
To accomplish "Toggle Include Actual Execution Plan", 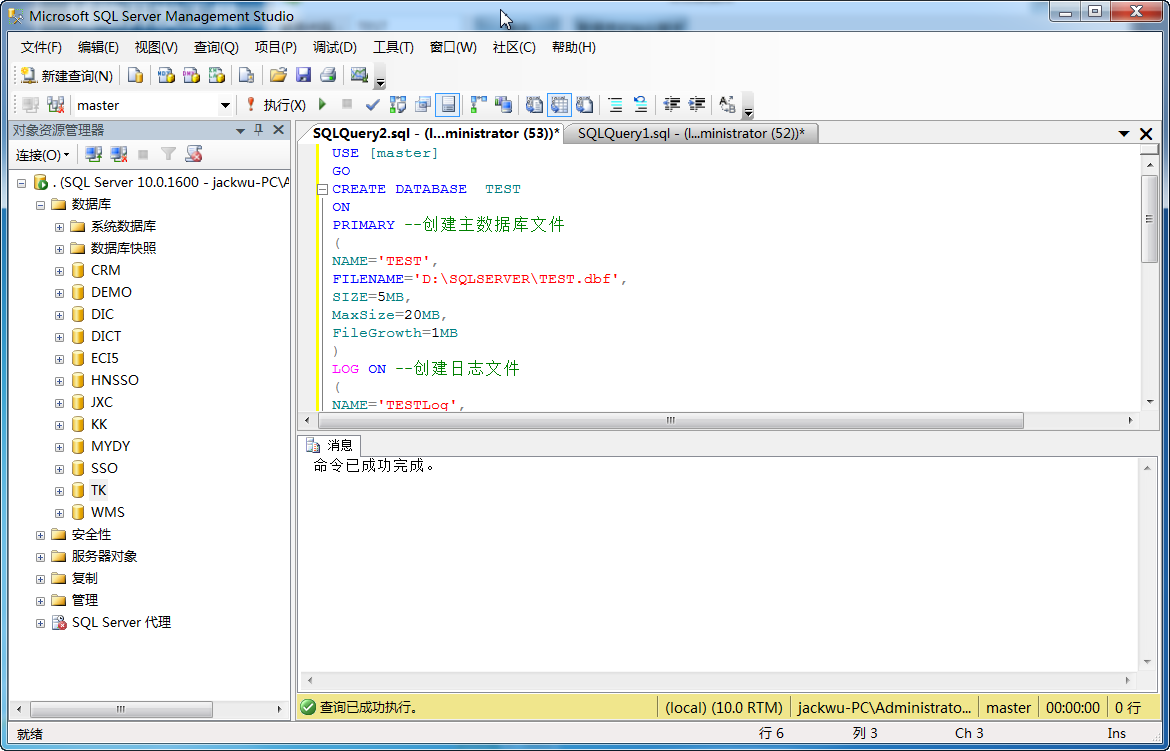I will [x=478, y=105].
